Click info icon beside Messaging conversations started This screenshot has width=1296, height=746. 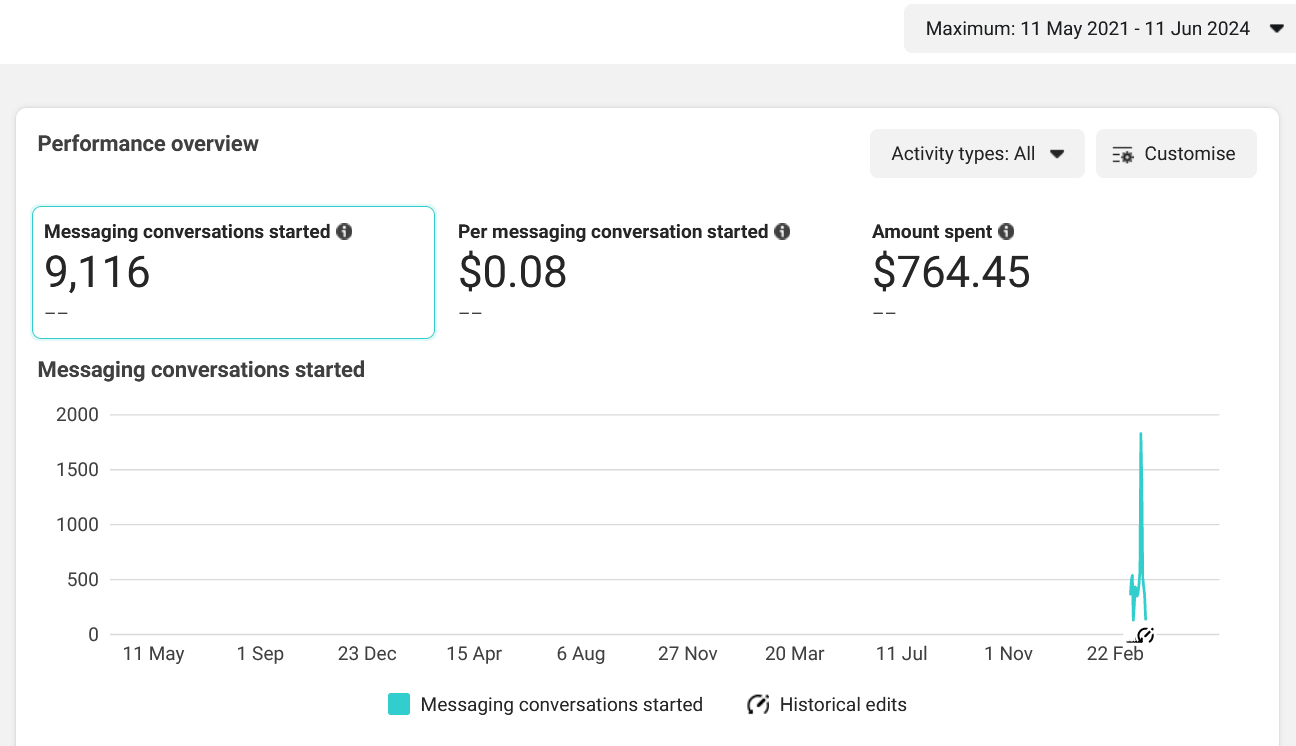(x=344, y=232)
